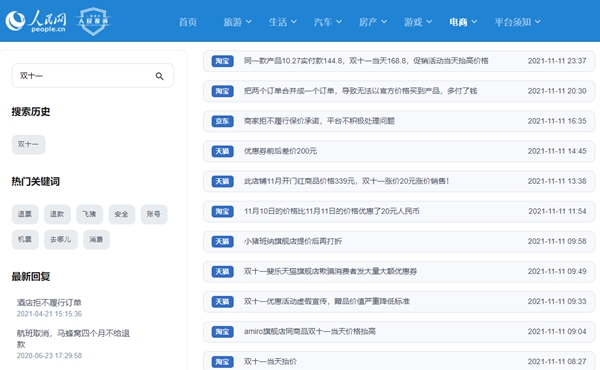Focus the 双十一 search input field
600x370 pixels.
[x=93, y=76]
